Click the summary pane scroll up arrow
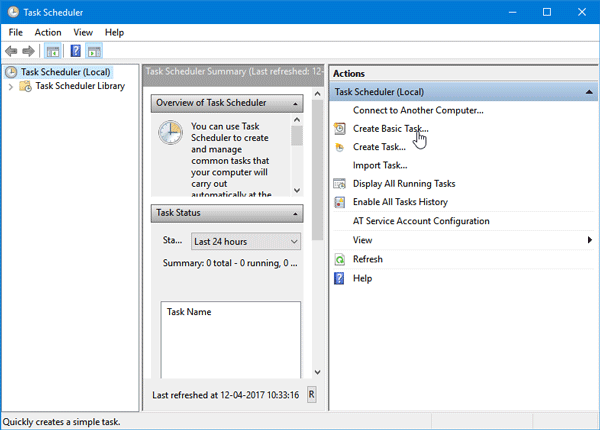 click(x=317, y=94)
